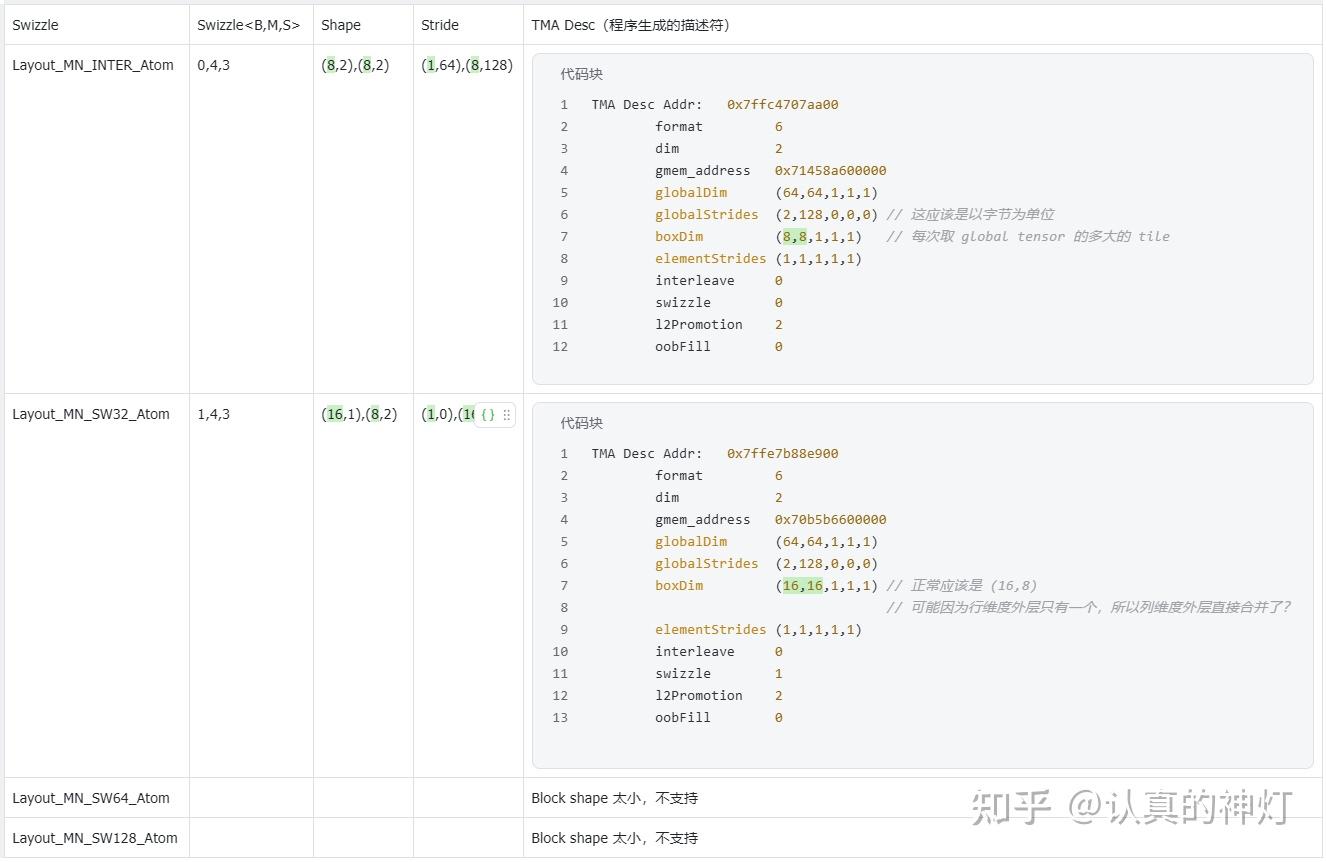The height and width of the screenshot is (862, 1326).
Task: Click line number 7 in the first code block
Action: pyautogui.click(x=563, y=236)
